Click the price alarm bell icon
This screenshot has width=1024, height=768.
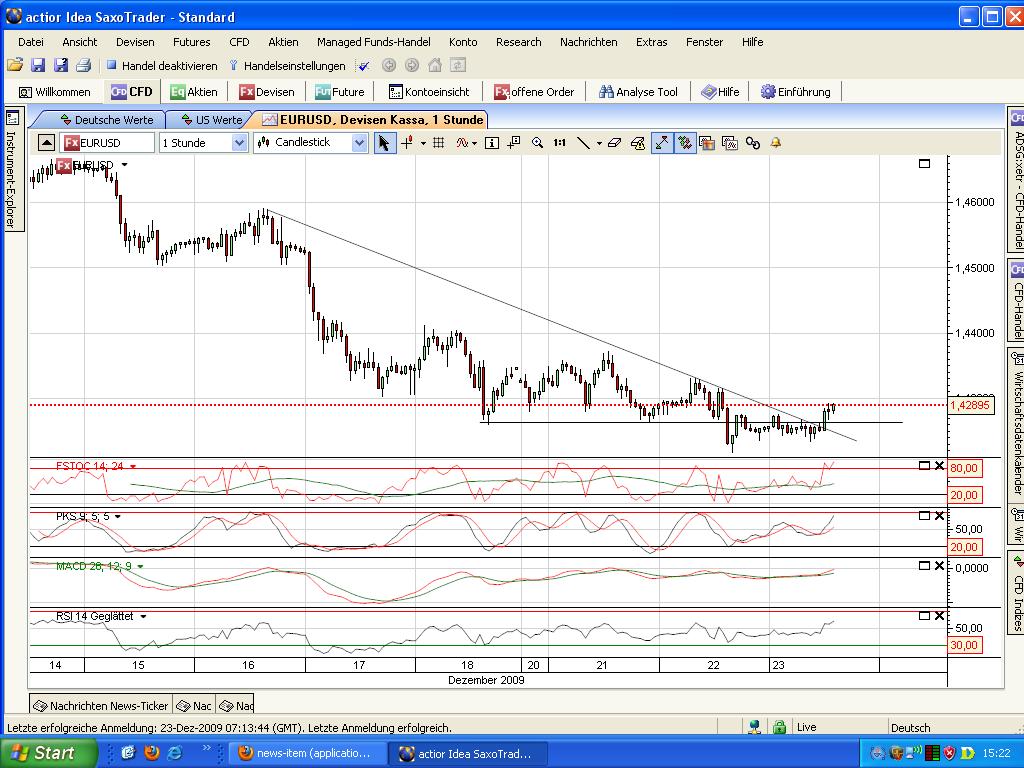(x=773, y=143)
